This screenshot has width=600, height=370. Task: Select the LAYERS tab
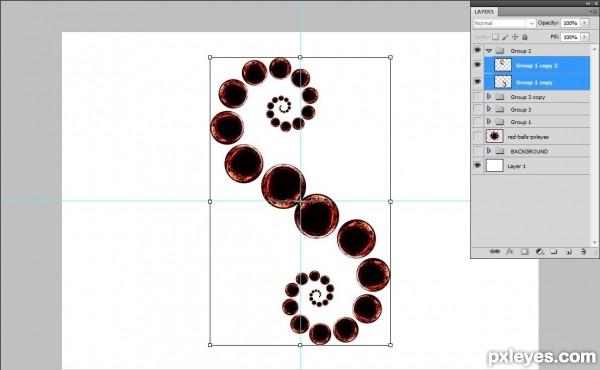(x=484, y=12)
